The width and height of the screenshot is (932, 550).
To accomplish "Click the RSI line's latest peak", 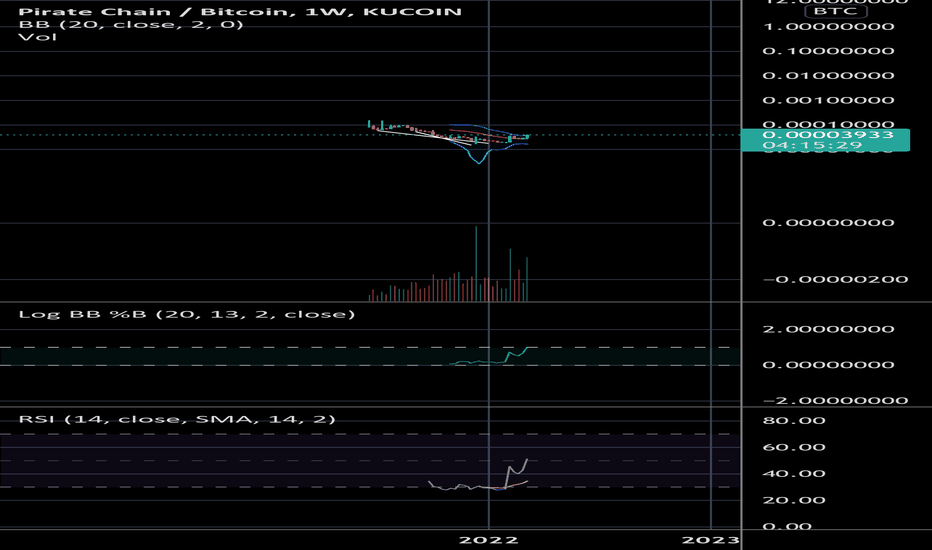I will click(527, 459).
